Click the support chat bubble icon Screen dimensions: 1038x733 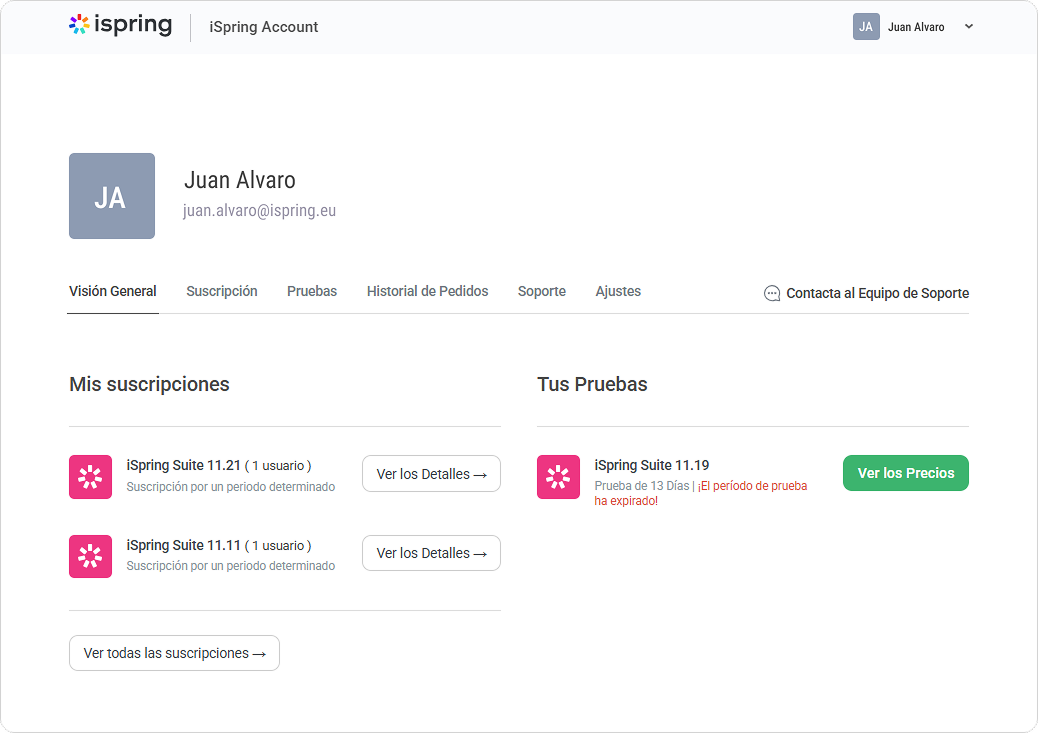click(x=772, y=293)
